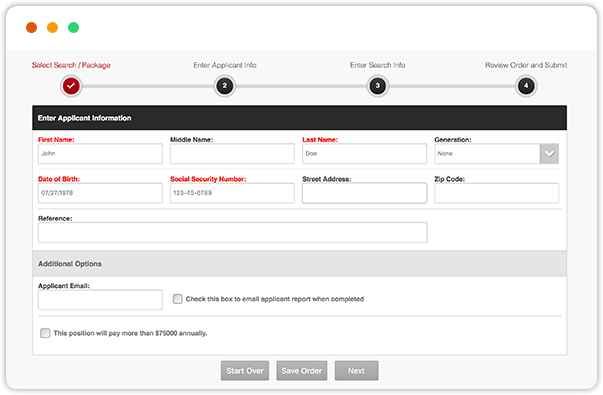Click the Save Order button

302,371
